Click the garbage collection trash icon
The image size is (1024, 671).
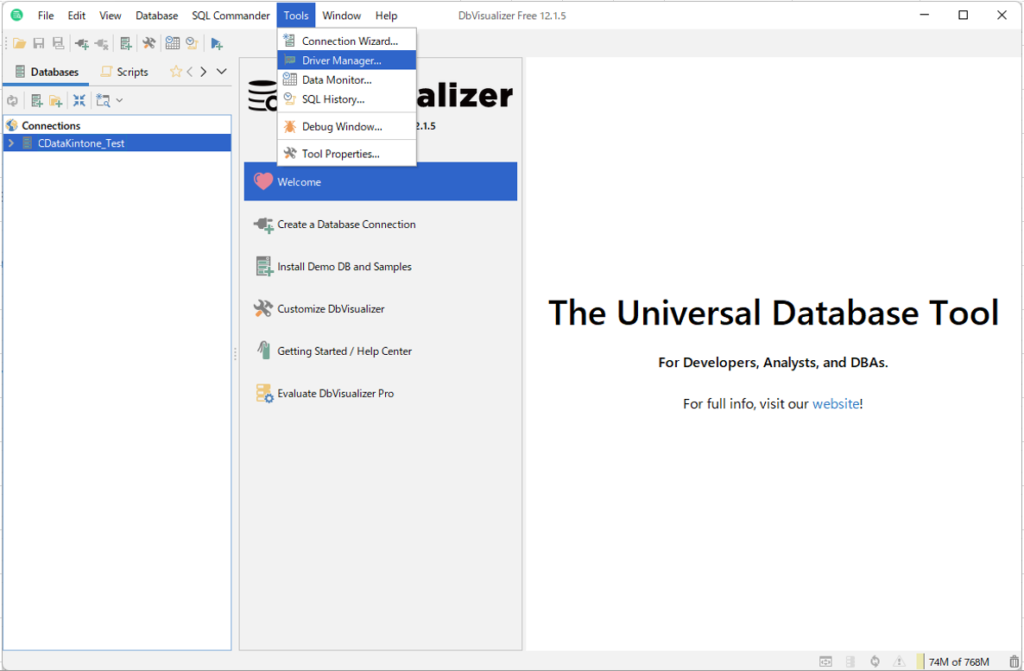[x=1014, y=662]
